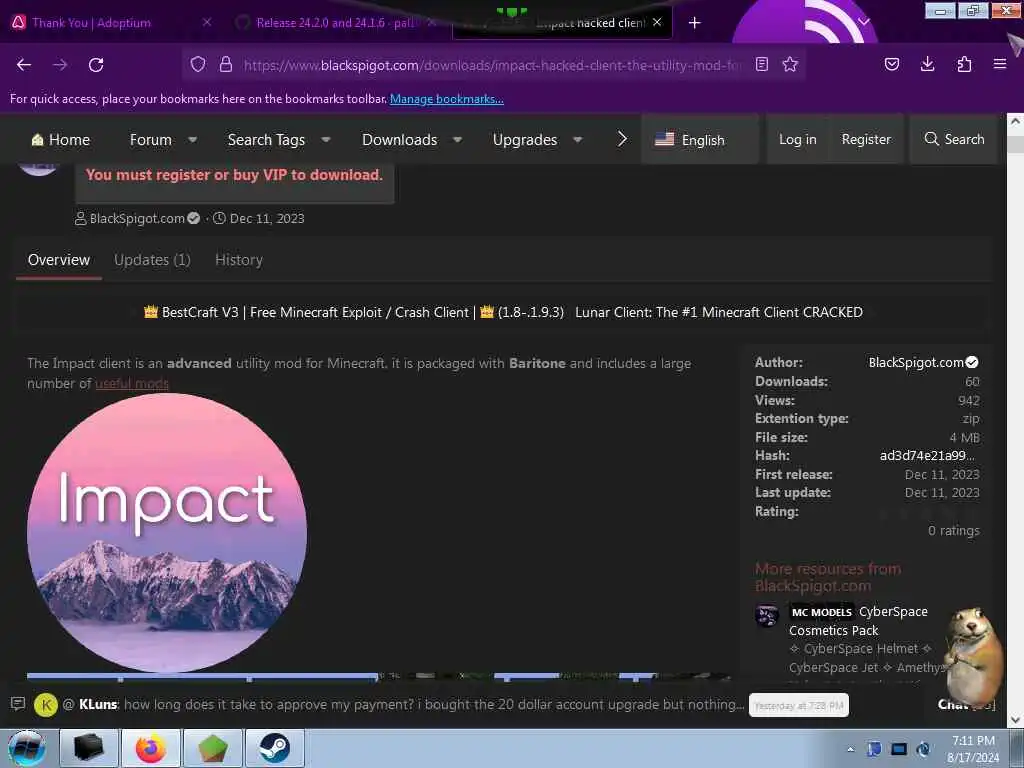Click the KLuns user avatar in chat
Viewport: 1024px width, 768px height.
pyautogui.click(x=46, y=705)
